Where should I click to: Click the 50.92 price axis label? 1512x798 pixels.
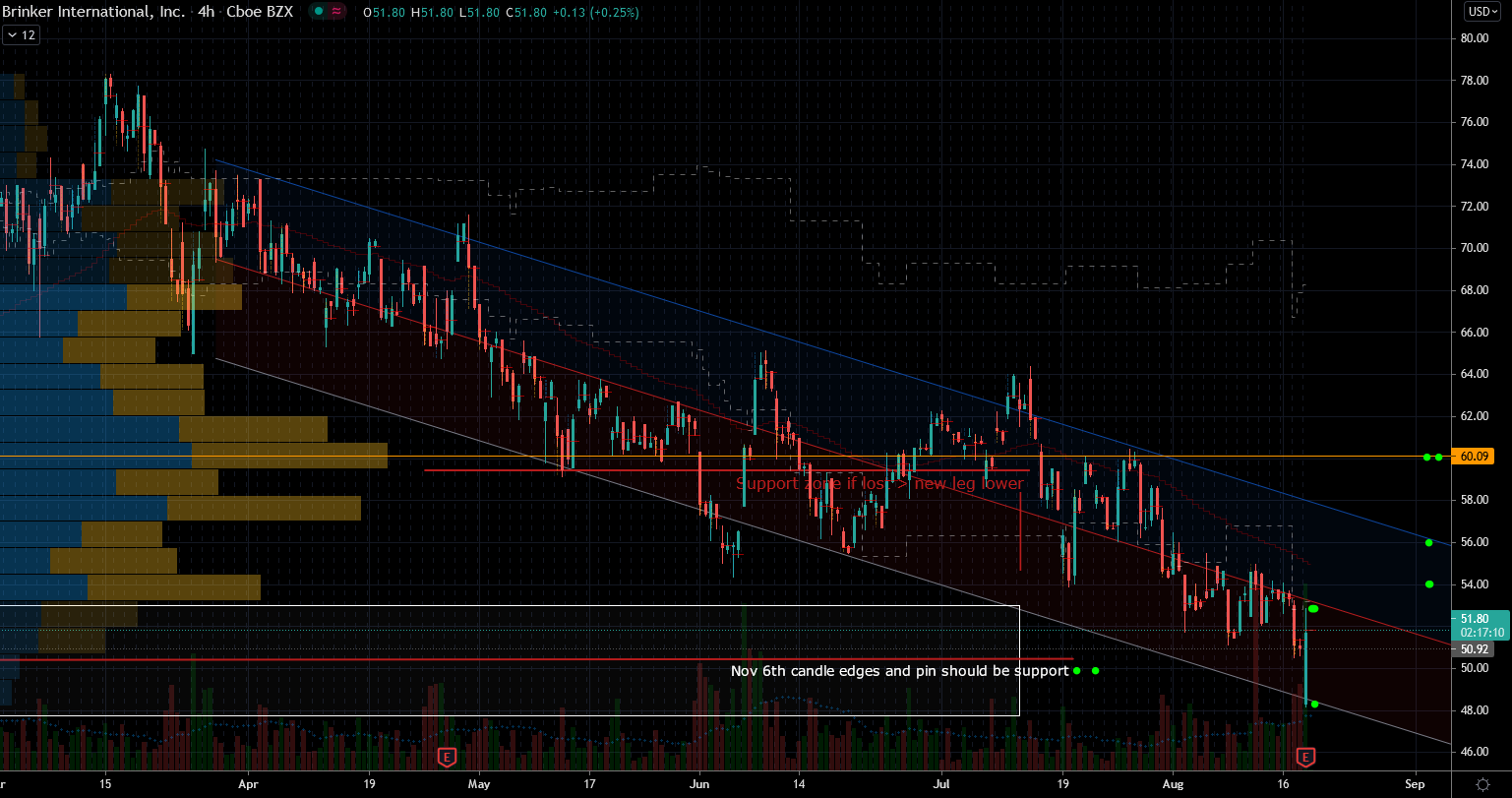[x=1473, y=649]
